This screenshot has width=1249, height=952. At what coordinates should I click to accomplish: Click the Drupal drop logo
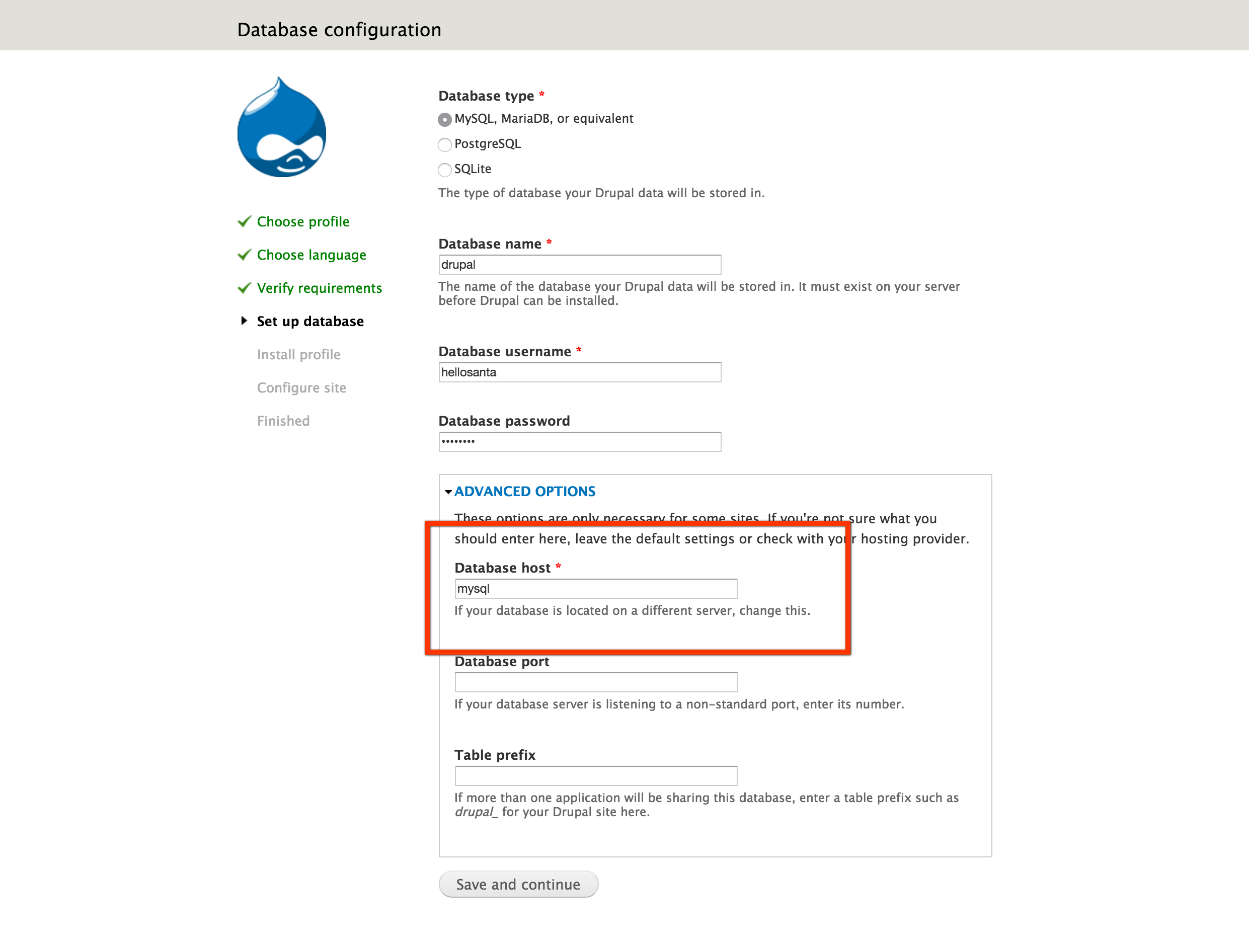[282, 127]
